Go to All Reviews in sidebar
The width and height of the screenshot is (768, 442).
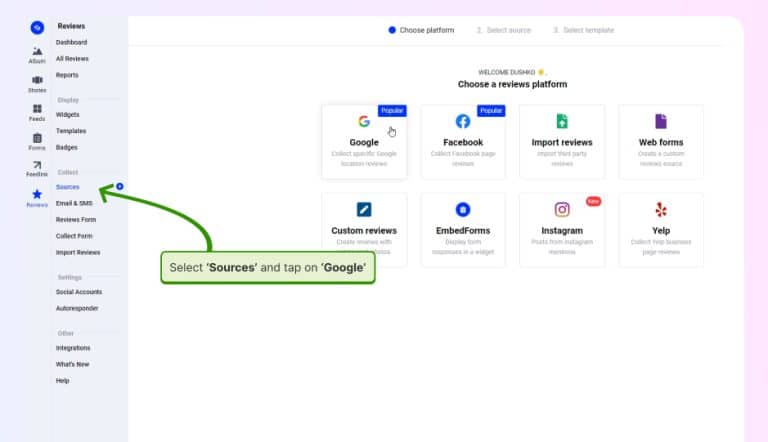tap(72, 59)
